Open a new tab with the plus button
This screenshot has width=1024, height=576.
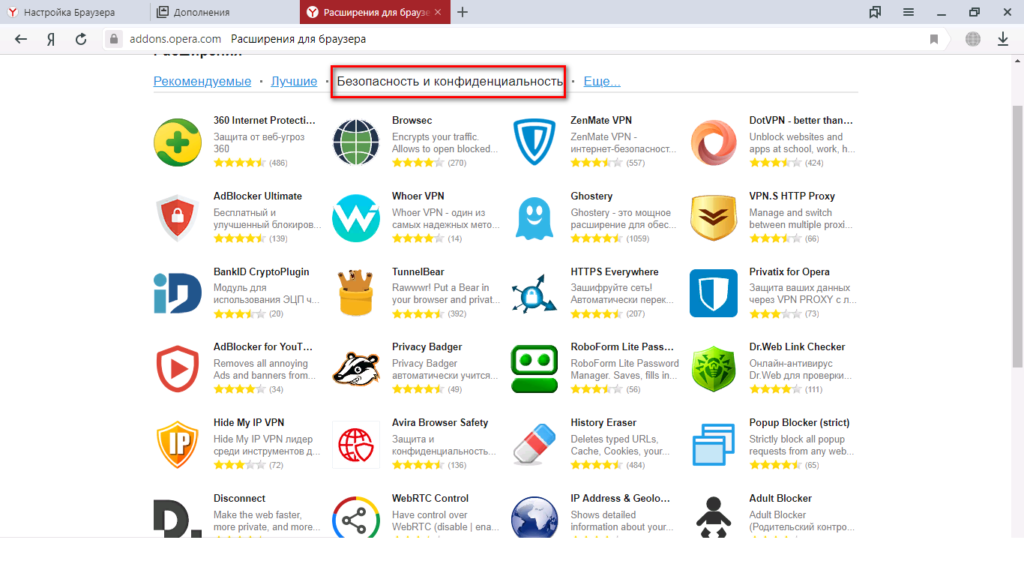click(x=462, y=12)
